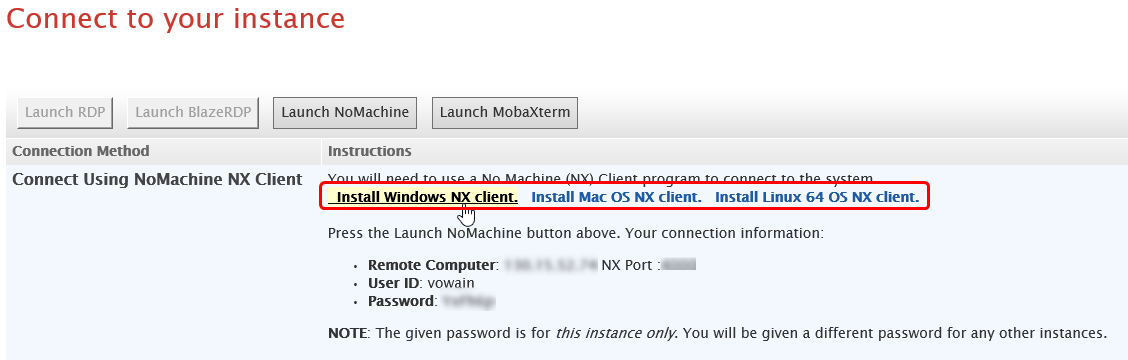Select the italic "this instance only" text
Screen dimensions: 1128x360
click(615, 333)
